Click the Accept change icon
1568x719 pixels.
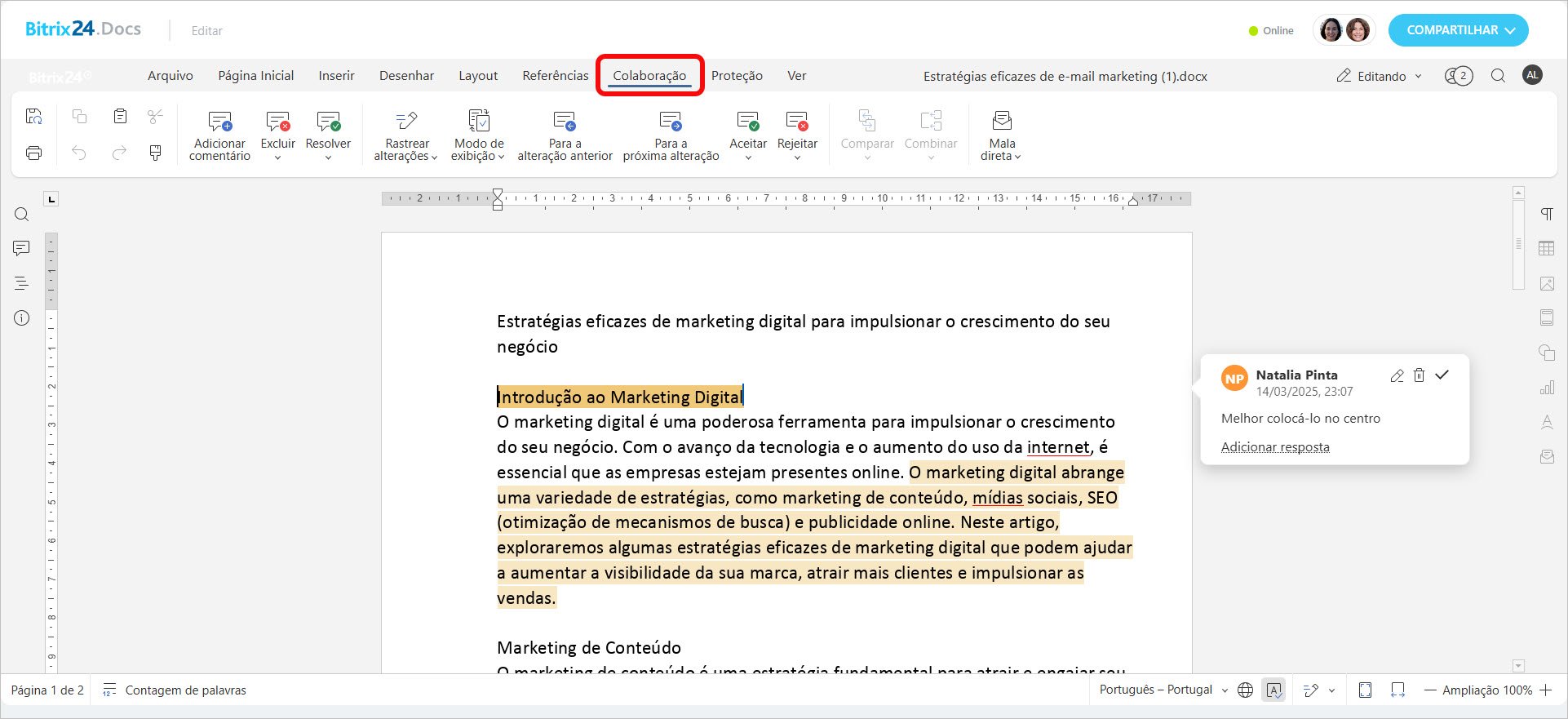click(x=747, y=122)
